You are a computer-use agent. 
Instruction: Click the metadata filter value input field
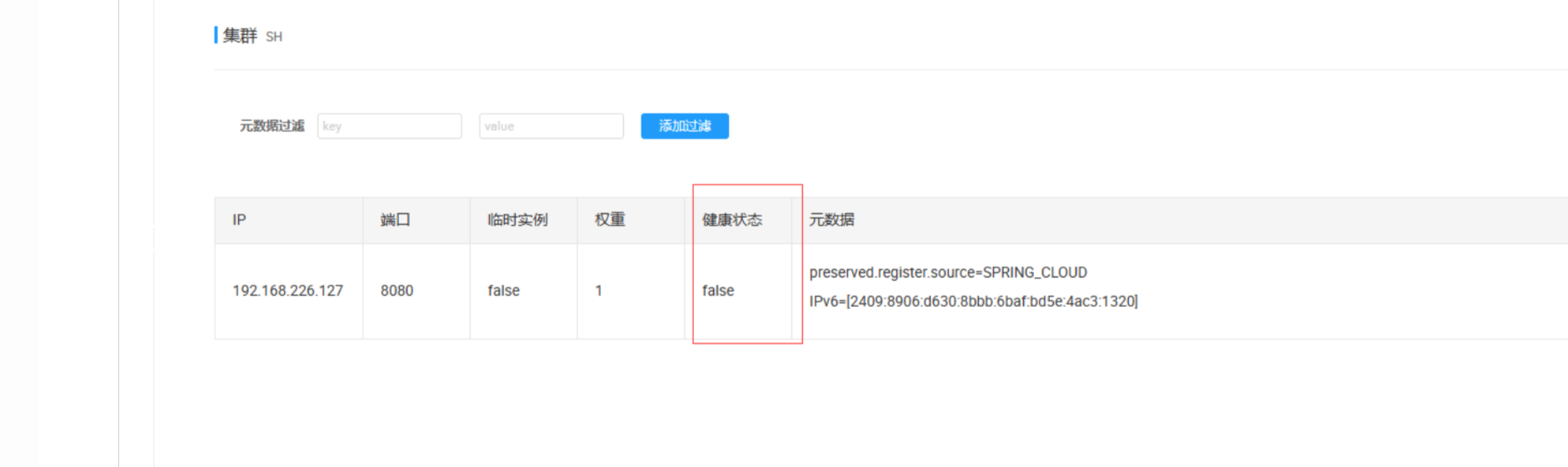551,126
